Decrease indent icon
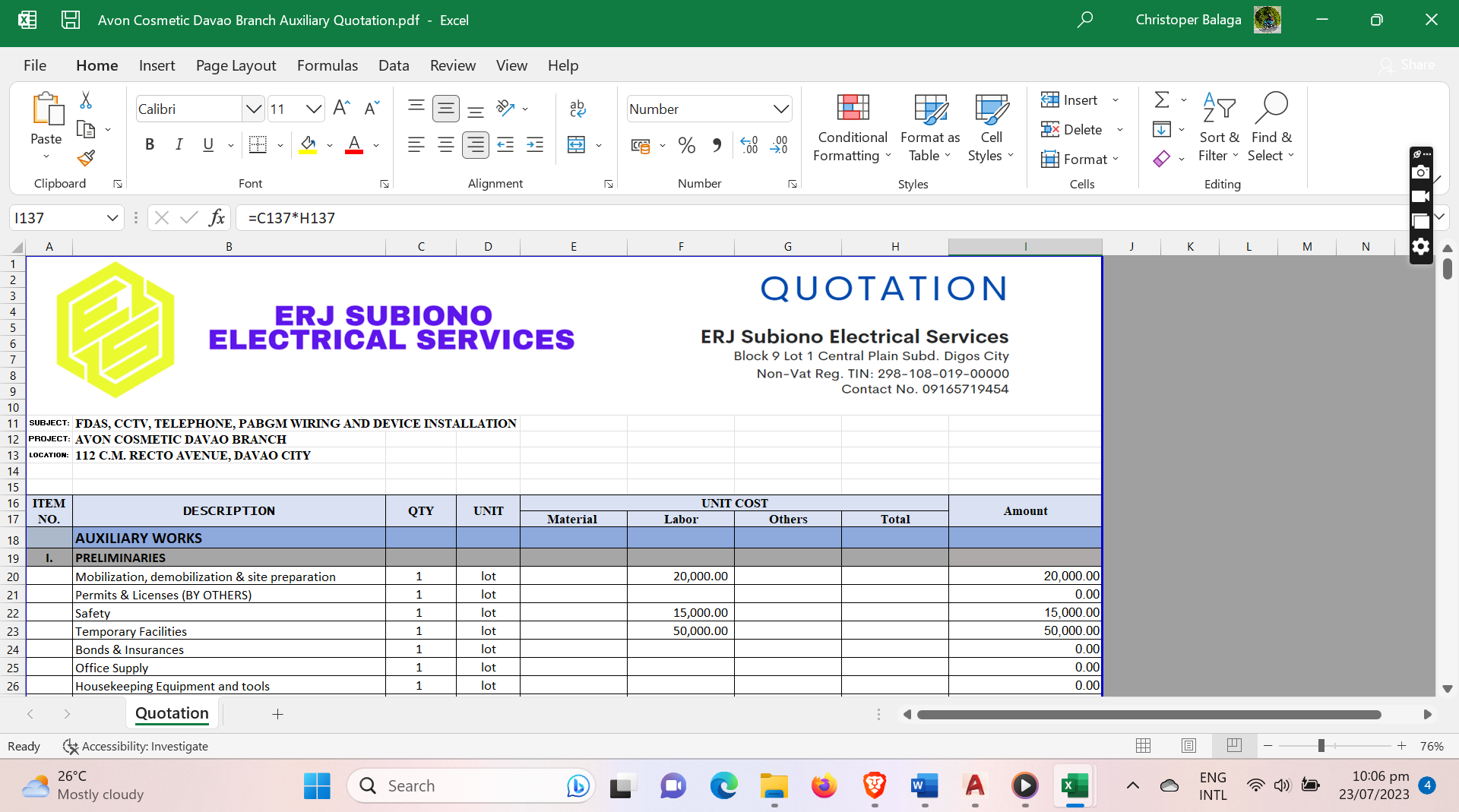The height and width of the screenshot is (812, 1459). click(x=505, y=145)
